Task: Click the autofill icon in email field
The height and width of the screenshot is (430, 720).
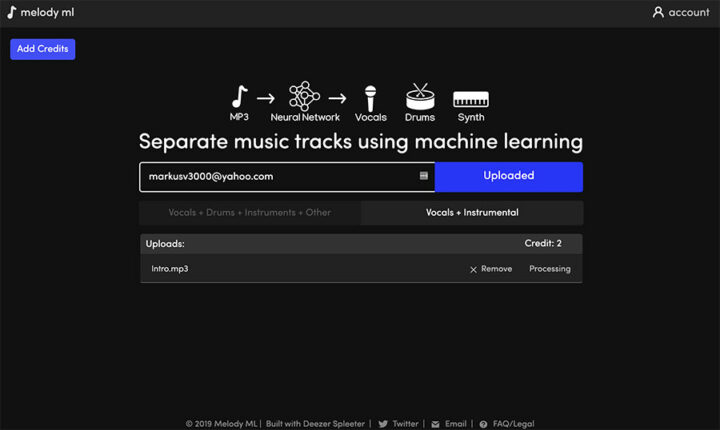Action: pos(423,176)
